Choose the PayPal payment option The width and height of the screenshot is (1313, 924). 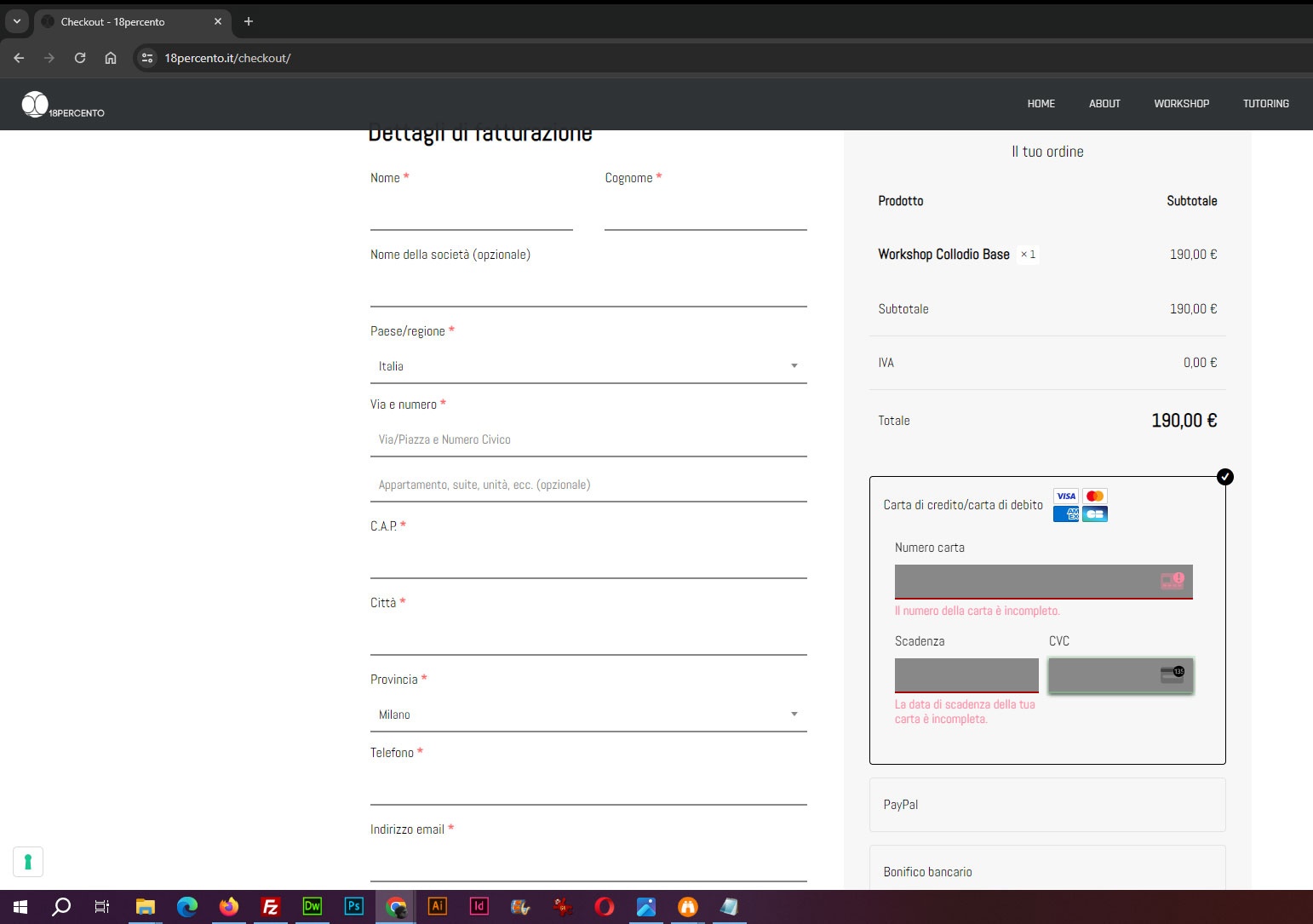[x=1047, y=805]
